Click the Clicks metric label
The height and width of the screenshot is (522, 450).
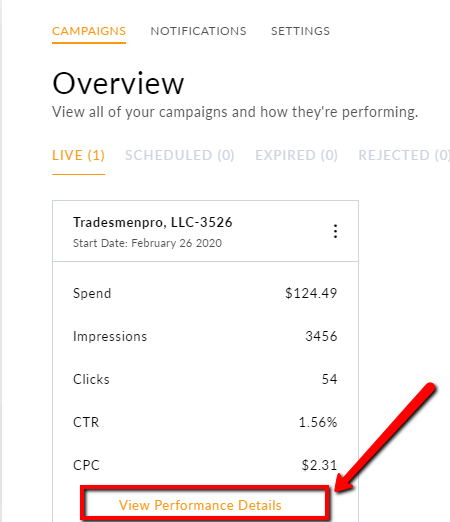(91, 379)
